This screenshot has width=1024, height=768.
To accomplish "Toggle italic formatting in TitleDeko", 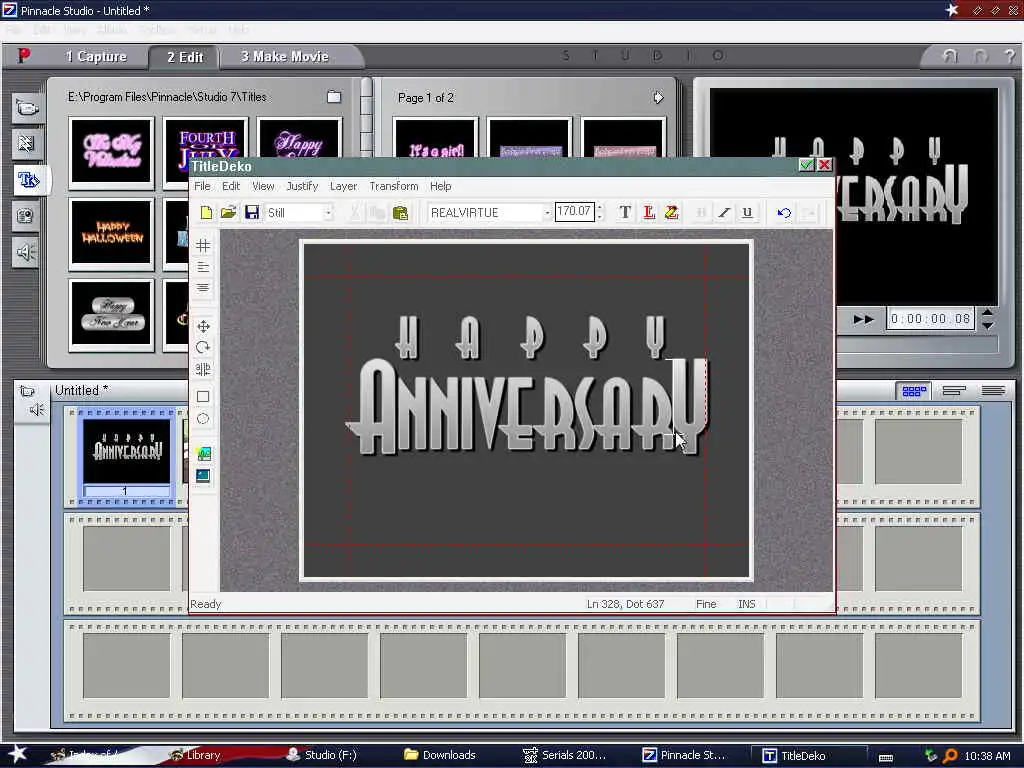I will [x=724, y=212].
